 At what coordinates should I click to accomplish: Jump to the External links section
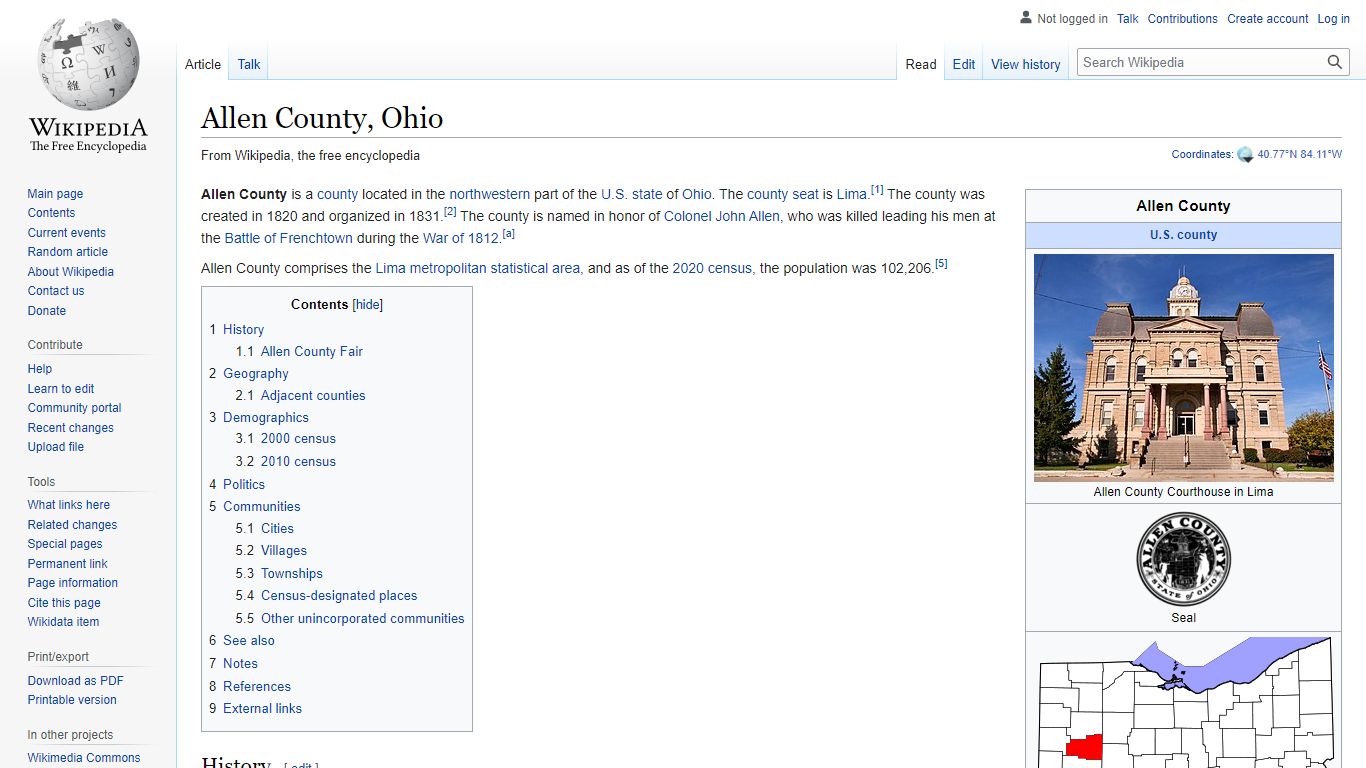(x=262, y=708)
